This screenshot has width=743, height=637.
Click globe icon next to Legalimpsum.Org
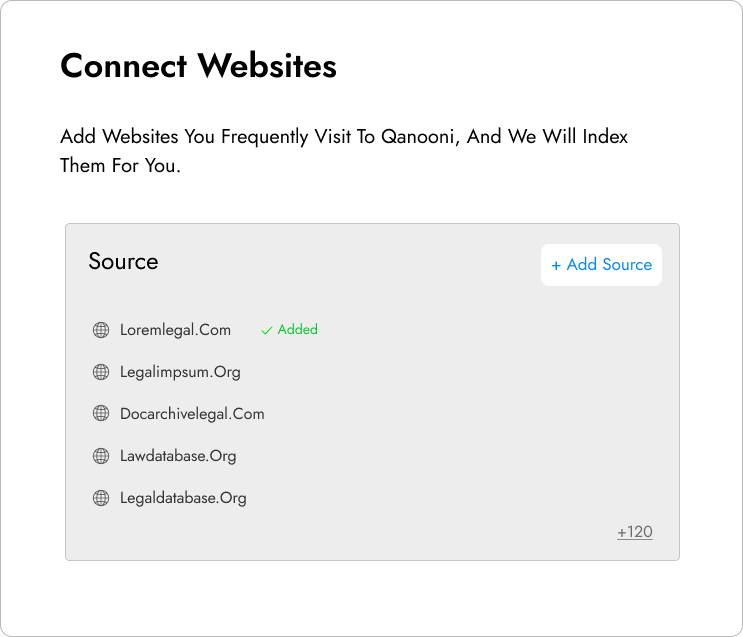(x=101, y=372)
